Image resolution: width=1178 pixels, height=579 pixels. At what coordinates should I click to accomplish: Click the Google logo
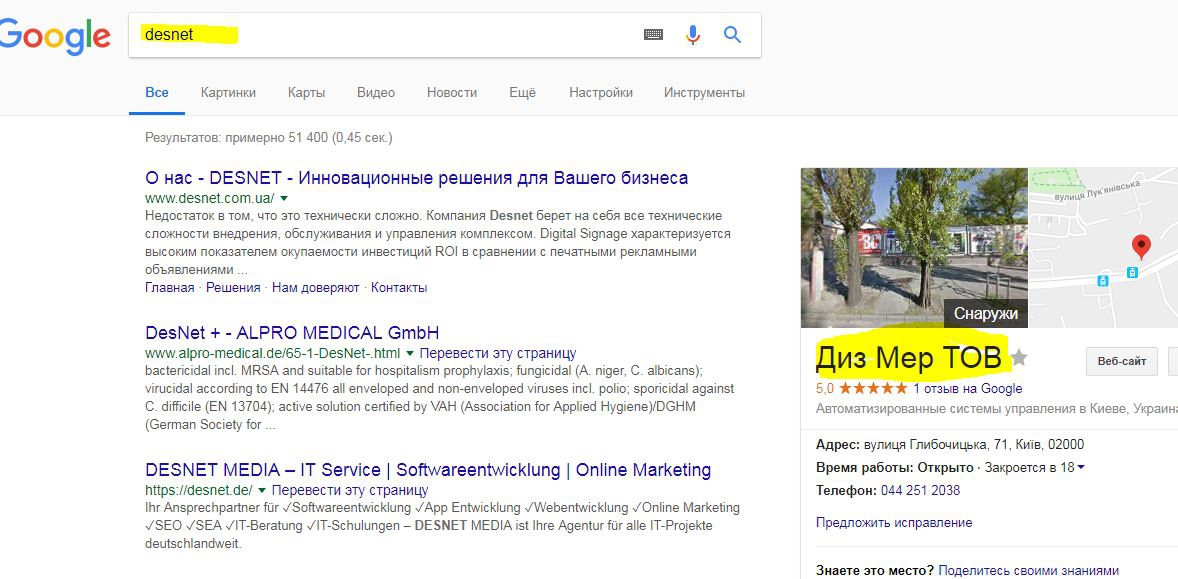point(55,36)
